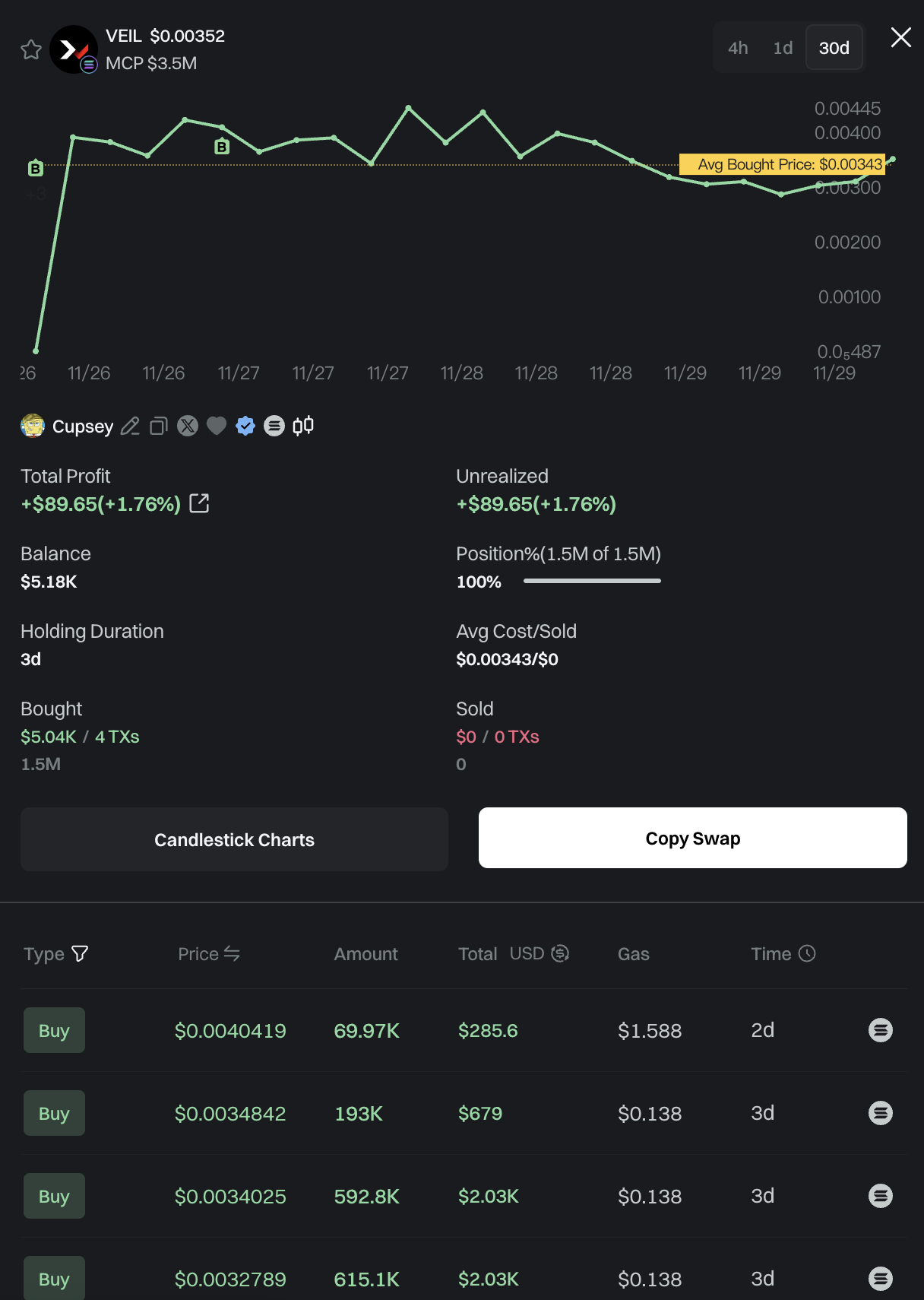Switch chart to 4h timeframe

(737, 48)
